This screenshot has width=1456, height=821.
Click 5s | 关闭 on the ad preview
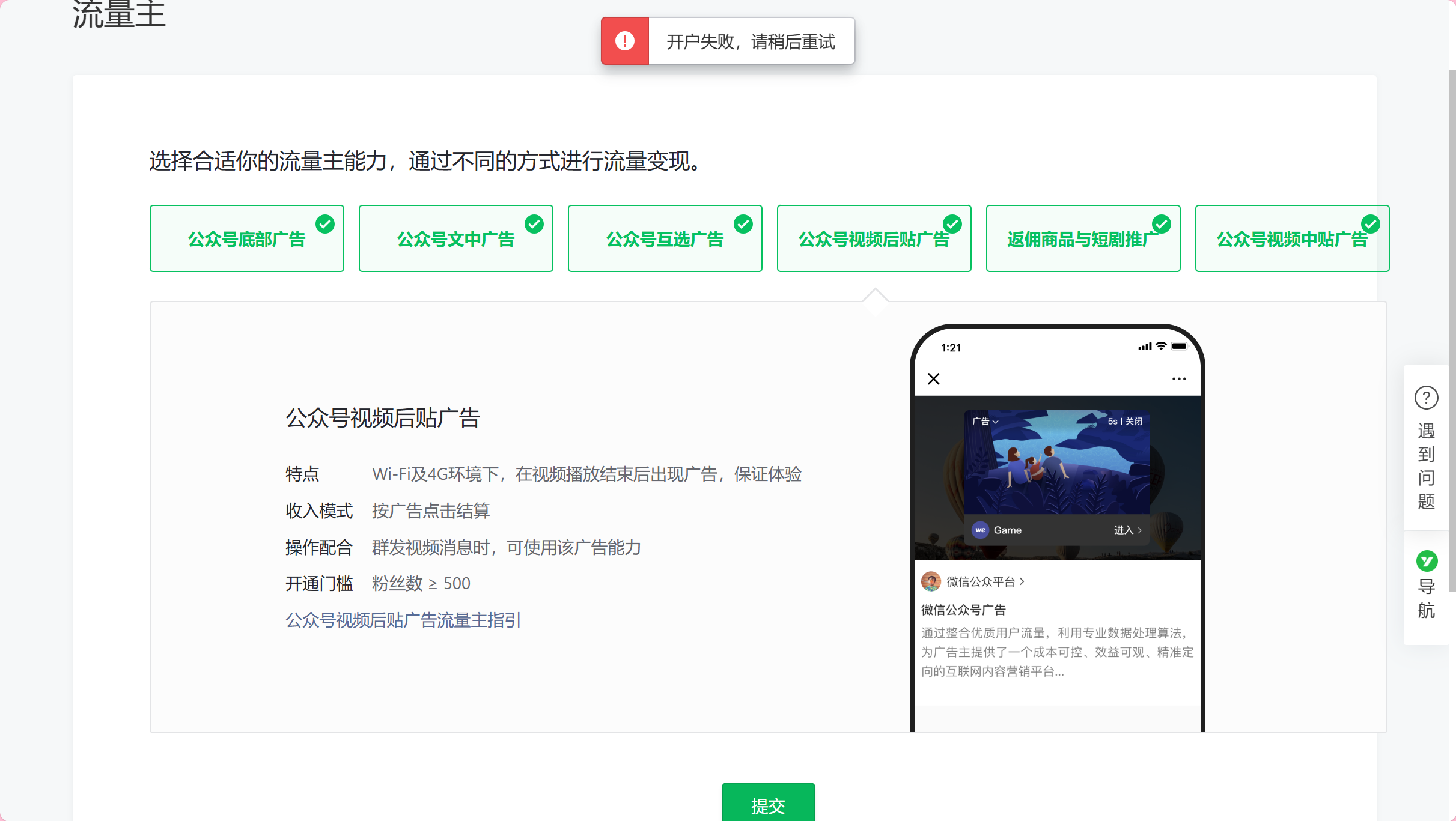point(1125,421)
